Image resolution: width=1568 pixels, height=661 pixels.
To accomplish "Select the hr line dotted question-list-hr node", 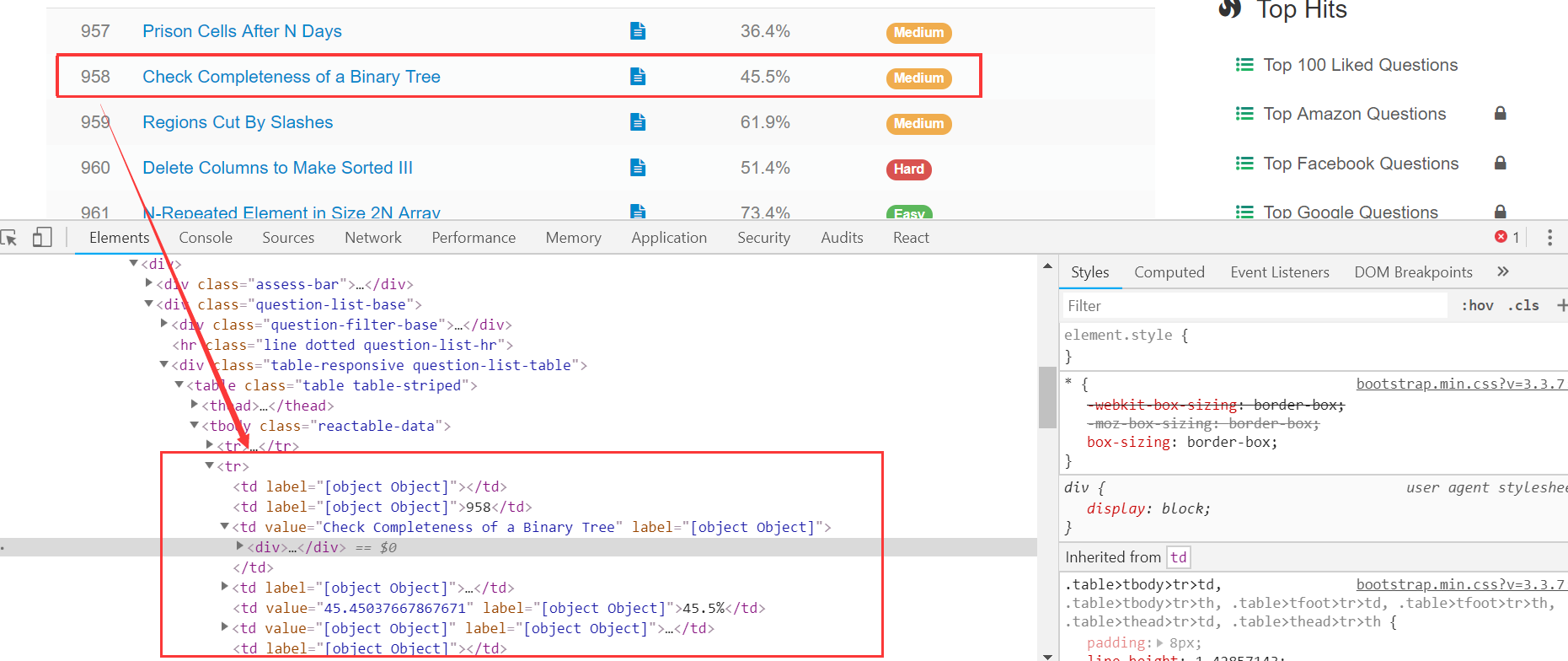I will (x=343, y=345).
